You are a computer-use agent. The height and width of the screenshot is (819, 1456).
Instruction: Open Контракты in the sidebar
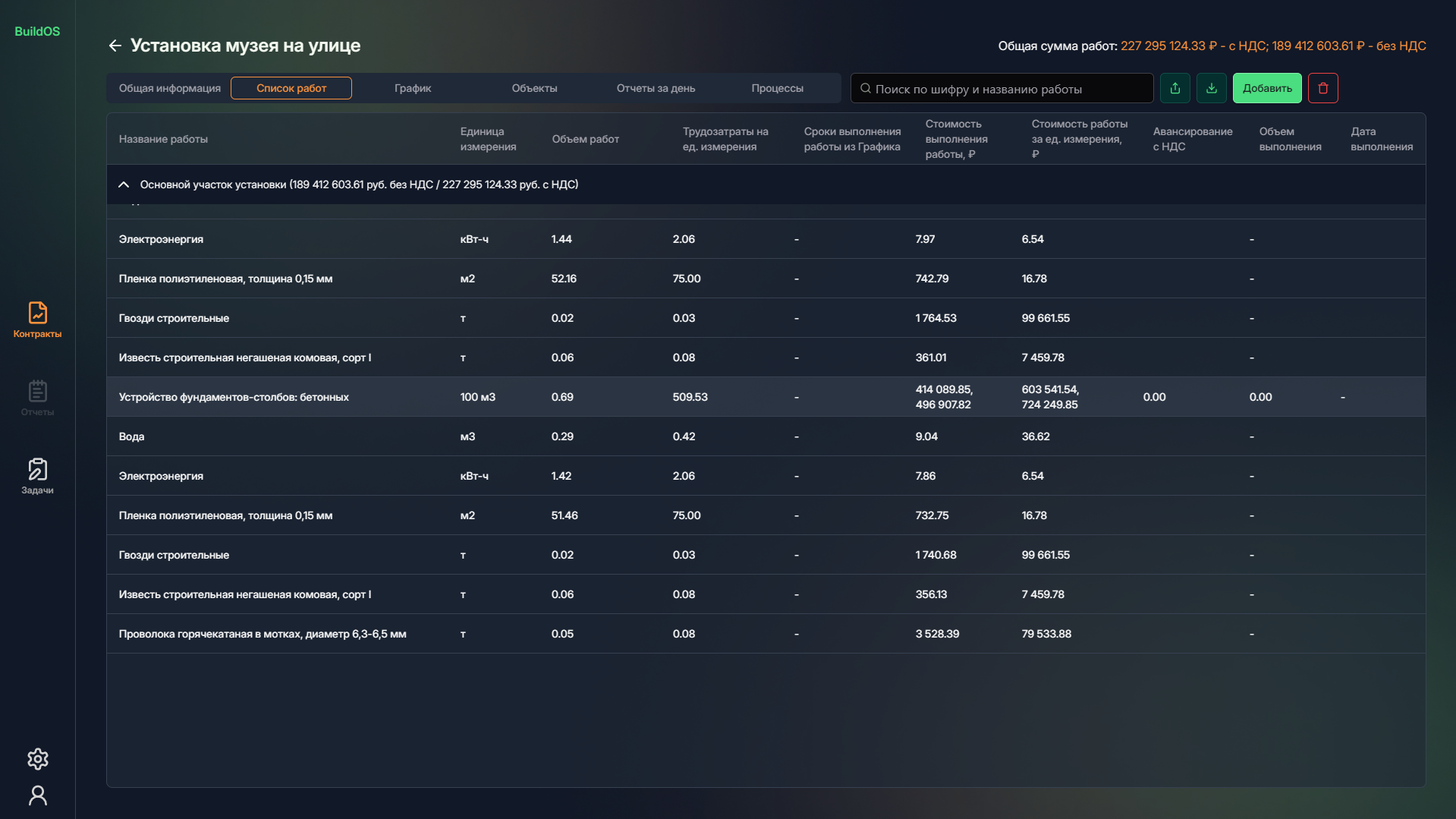(x=37, y=320)
